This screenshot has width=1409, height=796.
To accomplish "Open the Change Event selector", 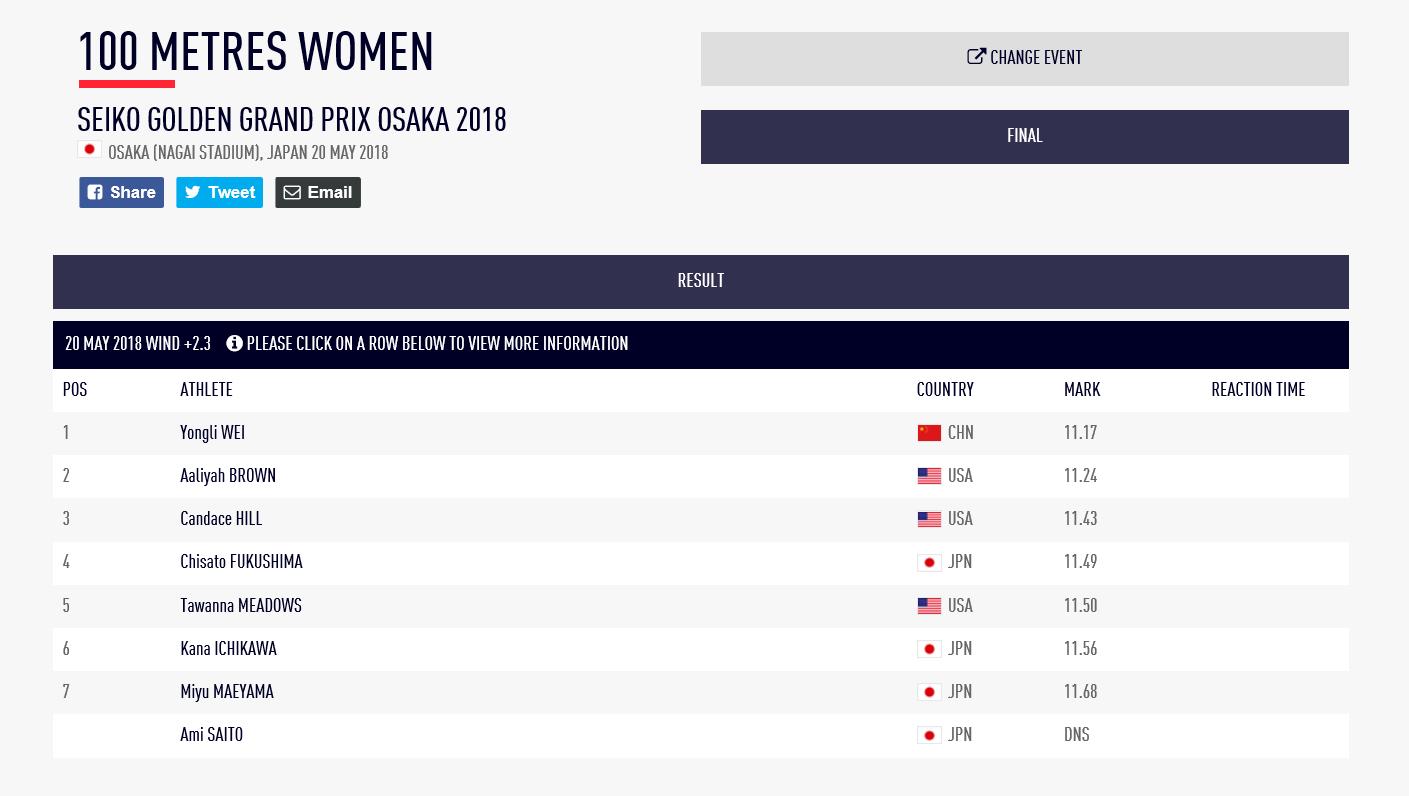I will click(1024, 58).
